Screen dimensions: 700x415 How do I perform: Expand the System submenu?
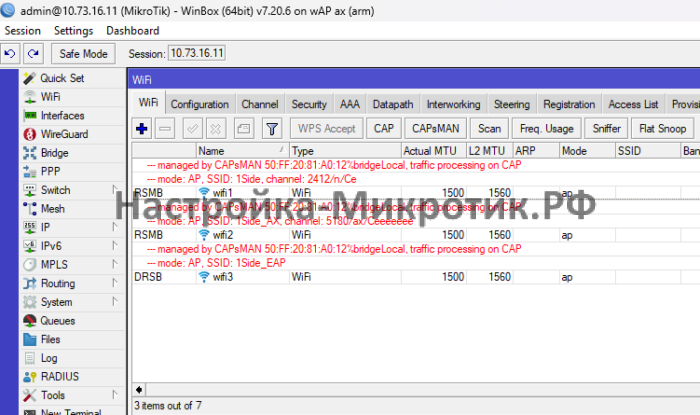115,302
